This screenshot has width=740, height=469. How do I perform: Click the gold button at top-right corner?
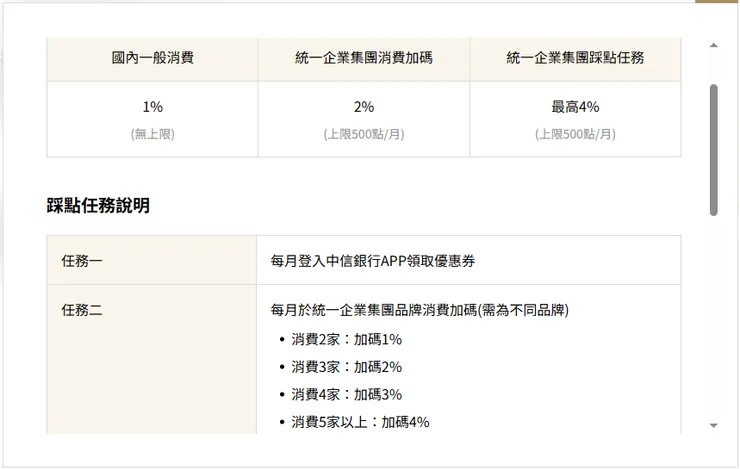point(718,2)
